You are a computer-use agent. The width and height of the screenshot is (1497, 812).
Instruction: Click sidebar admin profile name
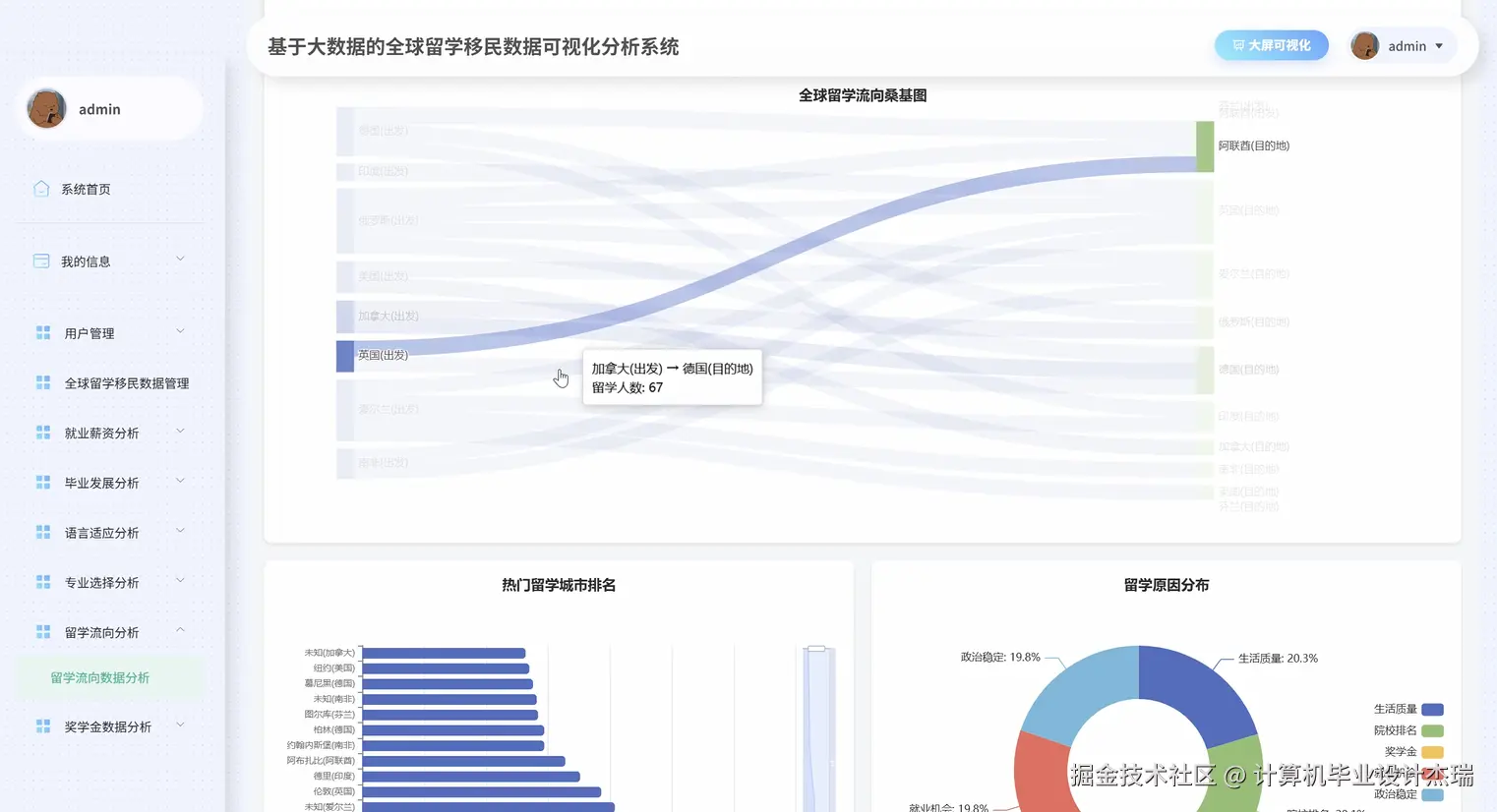click(x=99, y=109)
